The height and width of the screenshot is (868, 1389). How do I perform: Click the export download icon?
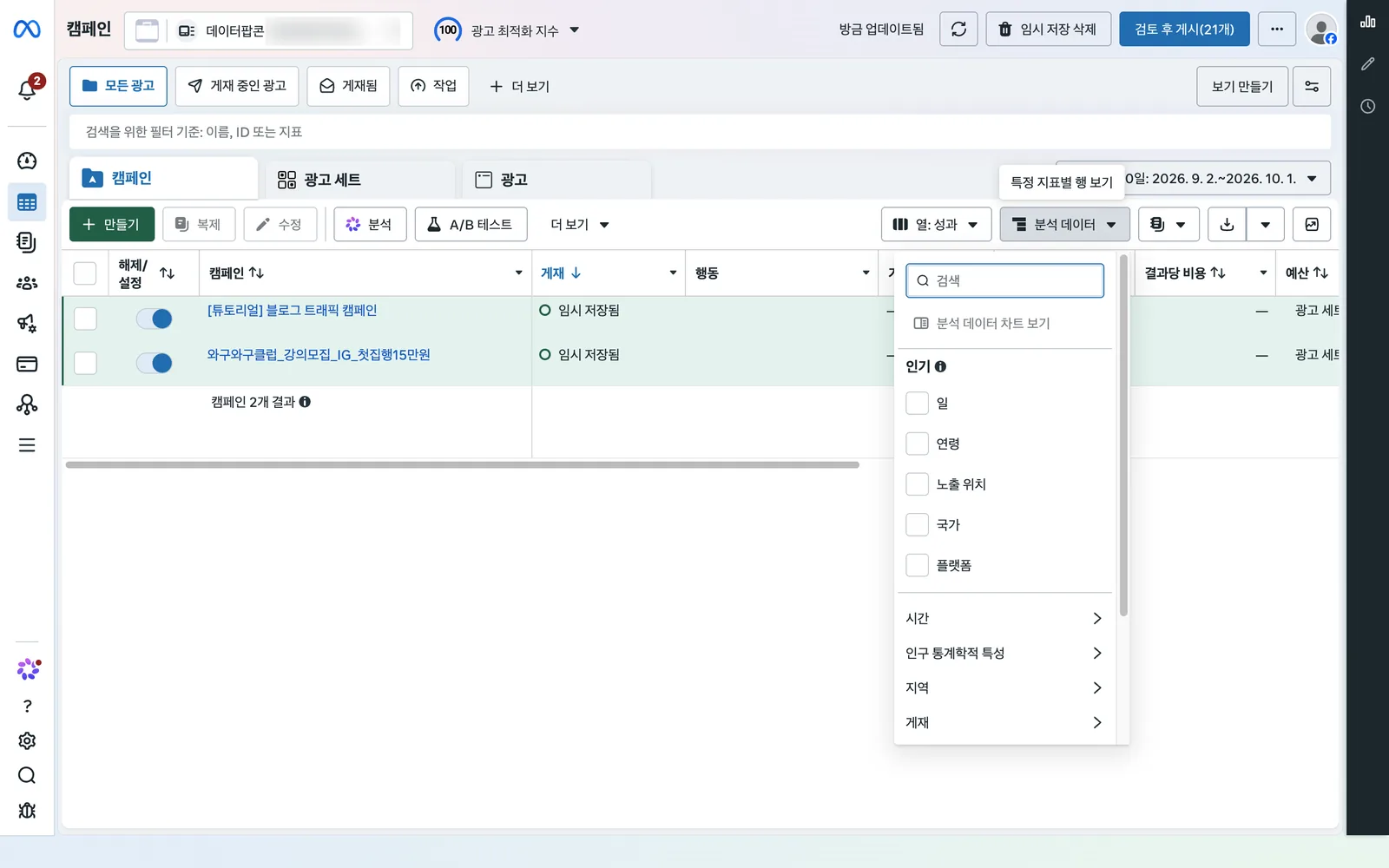click(x=1227, y=225)
